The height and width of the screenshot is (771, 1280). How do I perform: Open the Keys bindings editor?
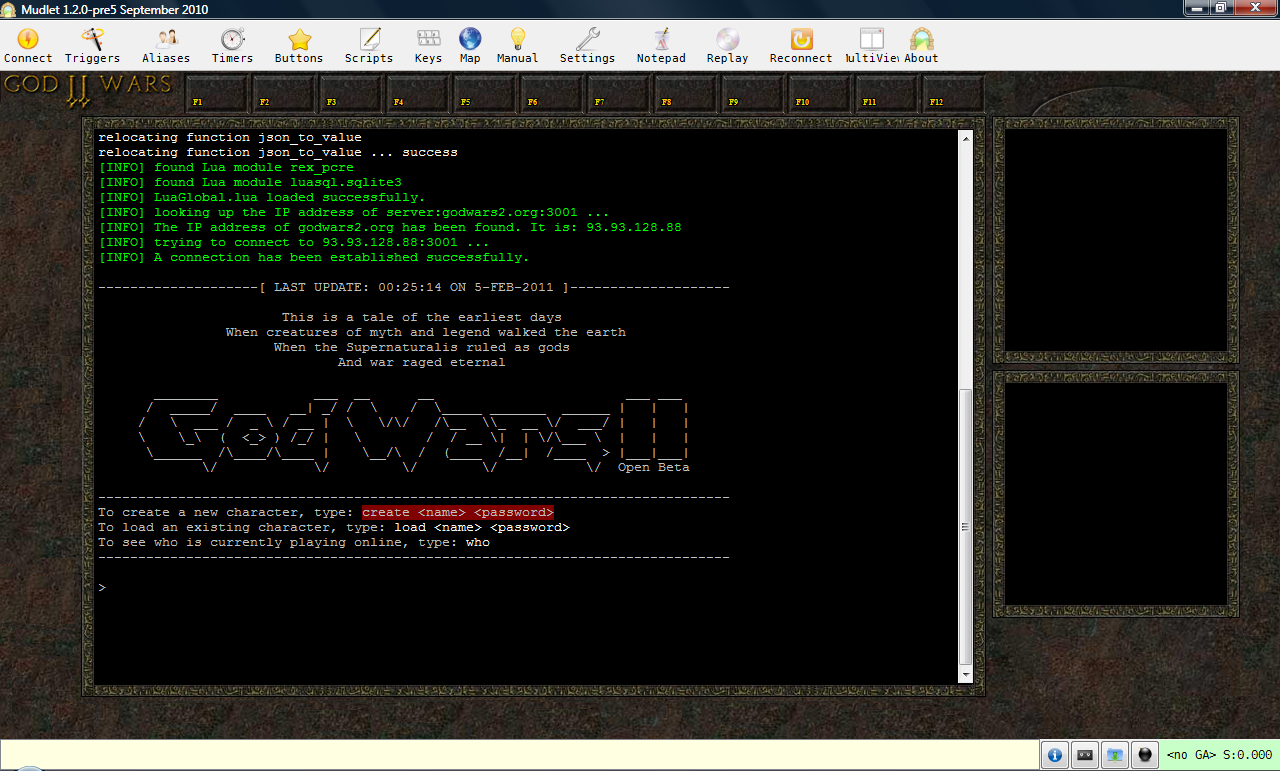point(428,46)
